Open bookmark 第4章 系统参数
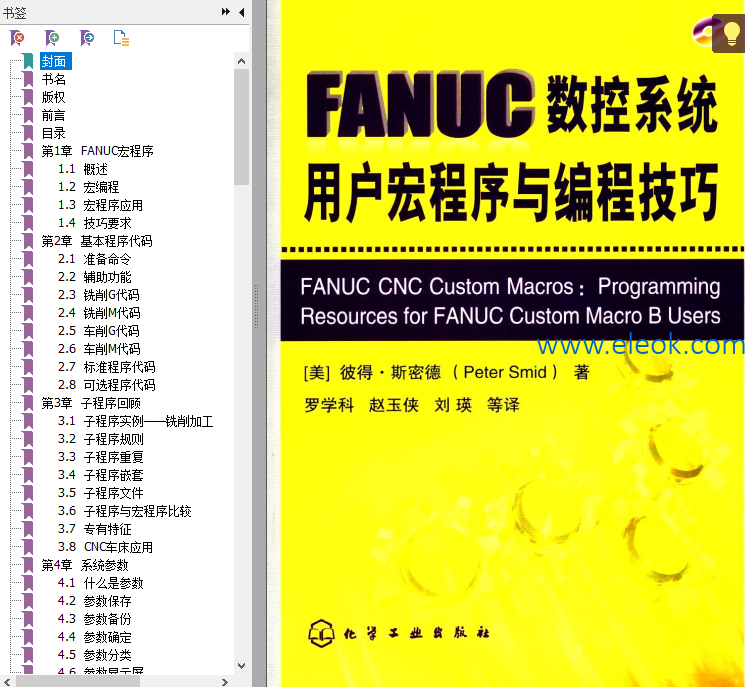Image resolution: width=745 pixels, height=687 pixels. click(85, 565)
